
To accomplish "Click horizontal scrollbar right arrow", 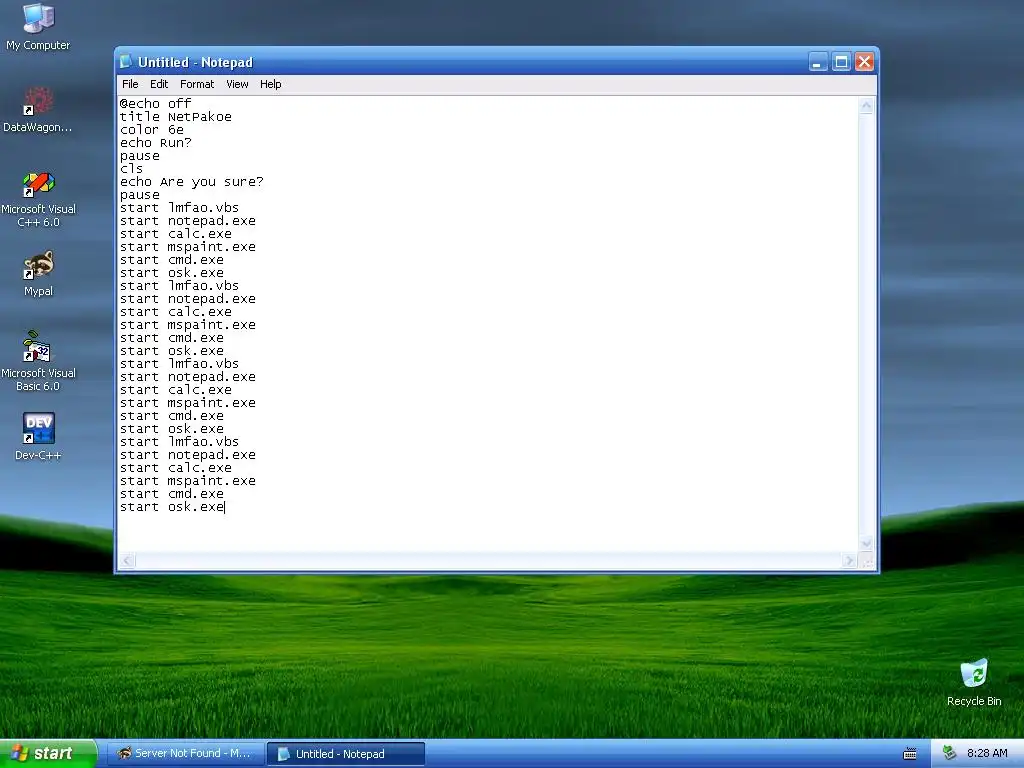I will coord(848,560).
